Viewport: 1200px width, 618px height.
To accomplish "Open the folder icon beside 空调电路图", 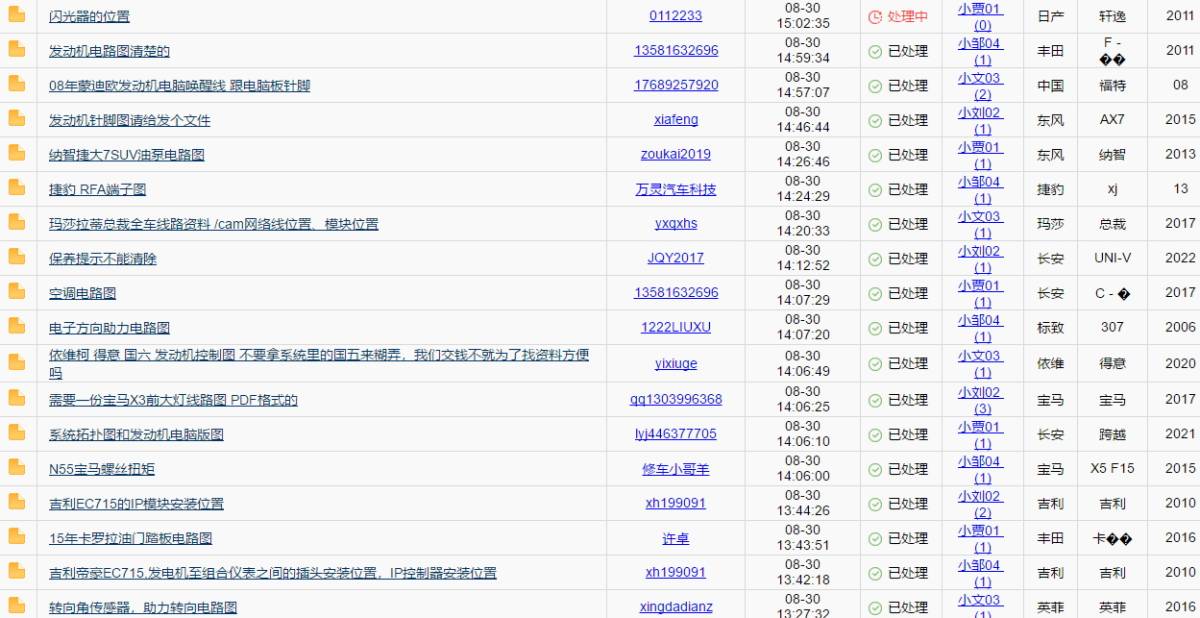I will point(16,293).
